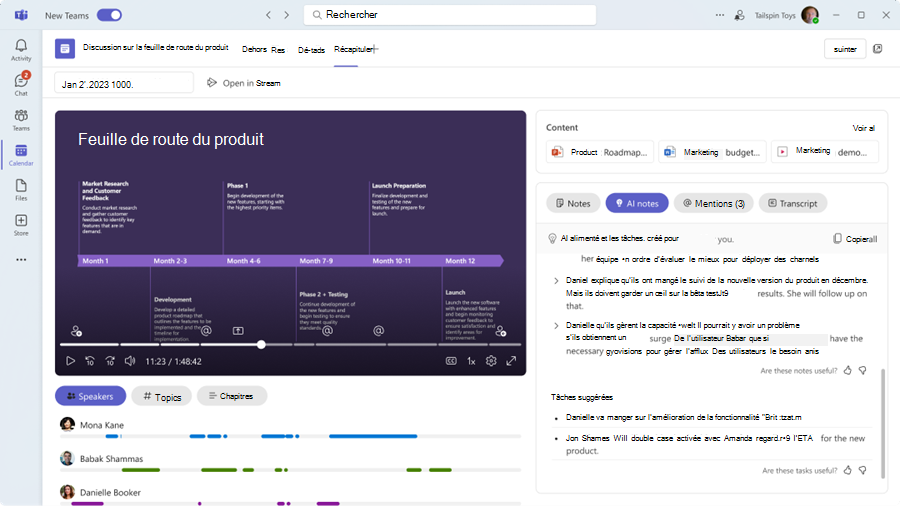This screenshot has height=506, width=900.
Task: Click the suinter button
Action: pyautogui.click(x=845, y=49)
